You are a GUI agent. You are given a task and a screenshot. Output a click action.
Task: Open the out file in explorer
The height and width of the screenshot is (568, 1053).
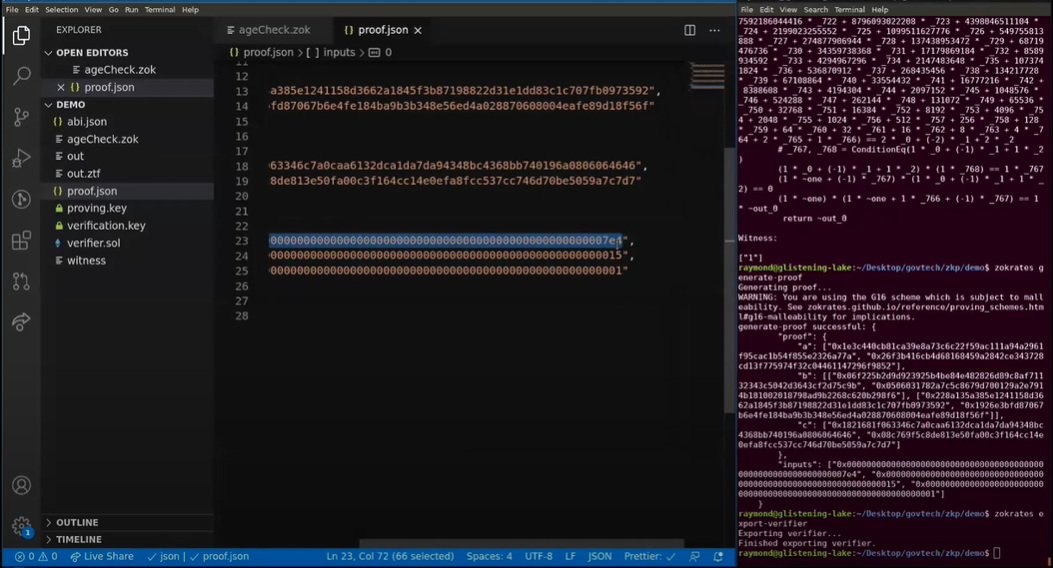[x=128, y=156]
